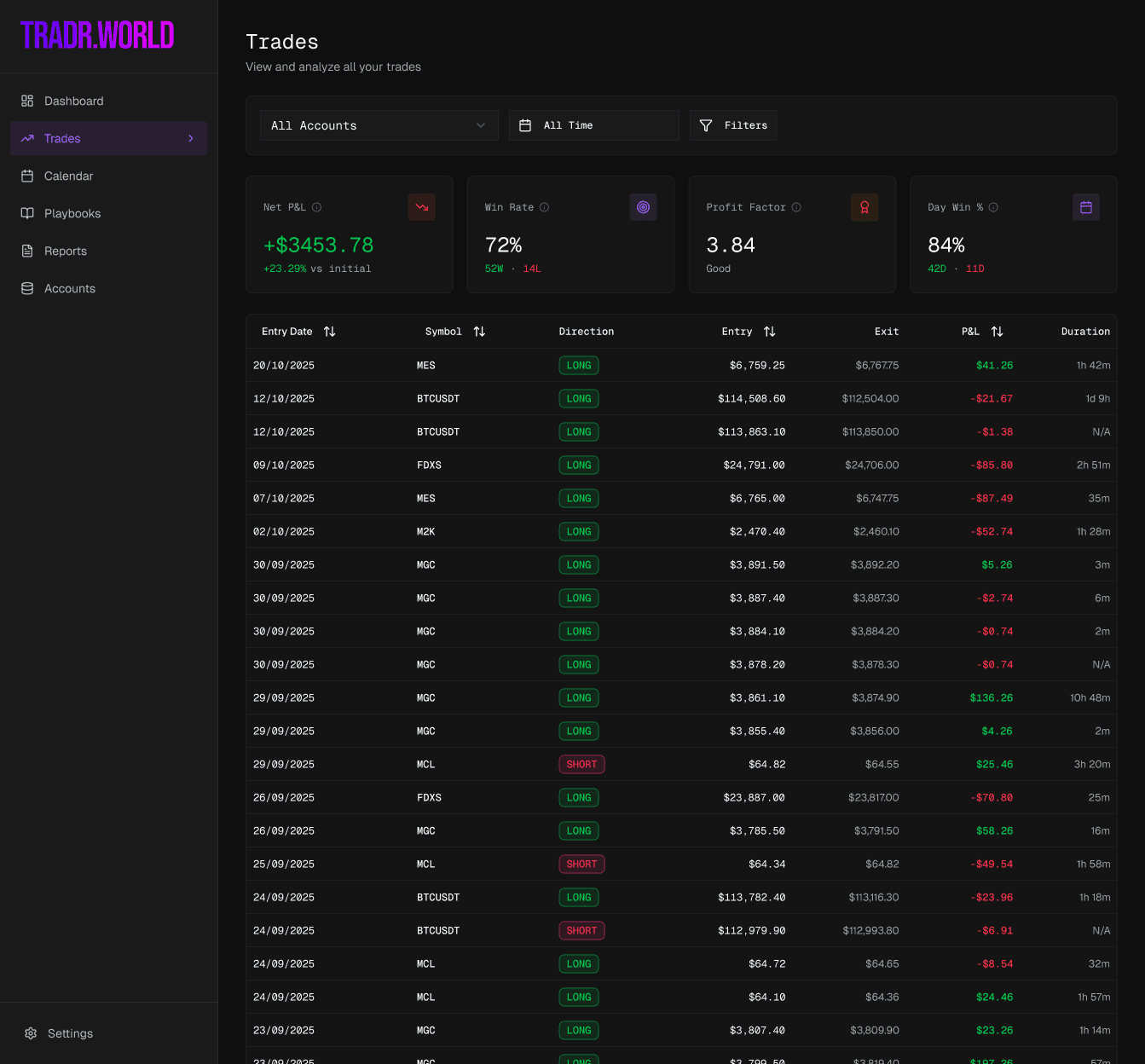Image resolution: width=1145 pixels, height=1064 pixels.
Task: Click the Exit column header
Action: coord(887,332)
